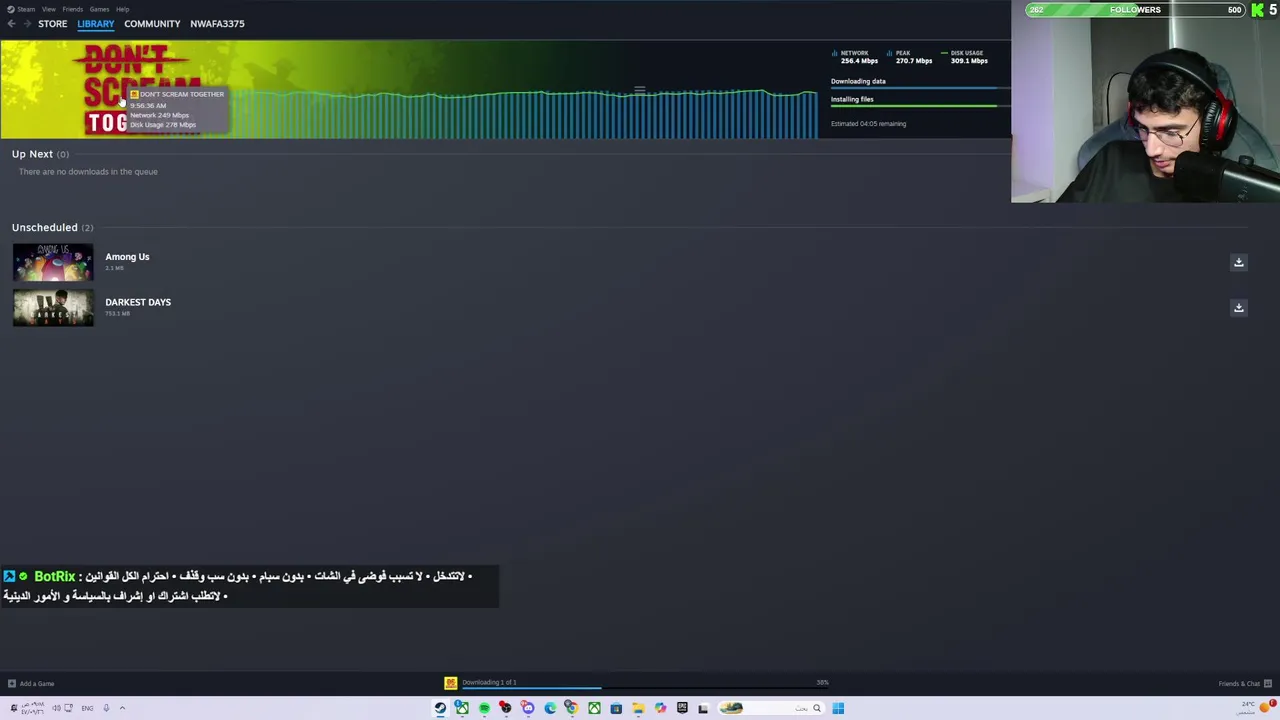1280x720 pixels.
Task: Open Discord from the taskbar
Action: tap(528, 708)
